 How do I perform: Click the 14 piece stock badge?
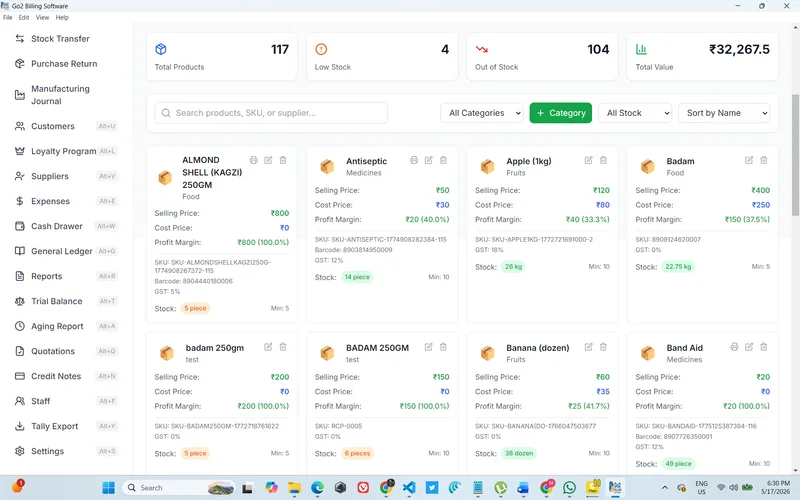pos(357,277)
